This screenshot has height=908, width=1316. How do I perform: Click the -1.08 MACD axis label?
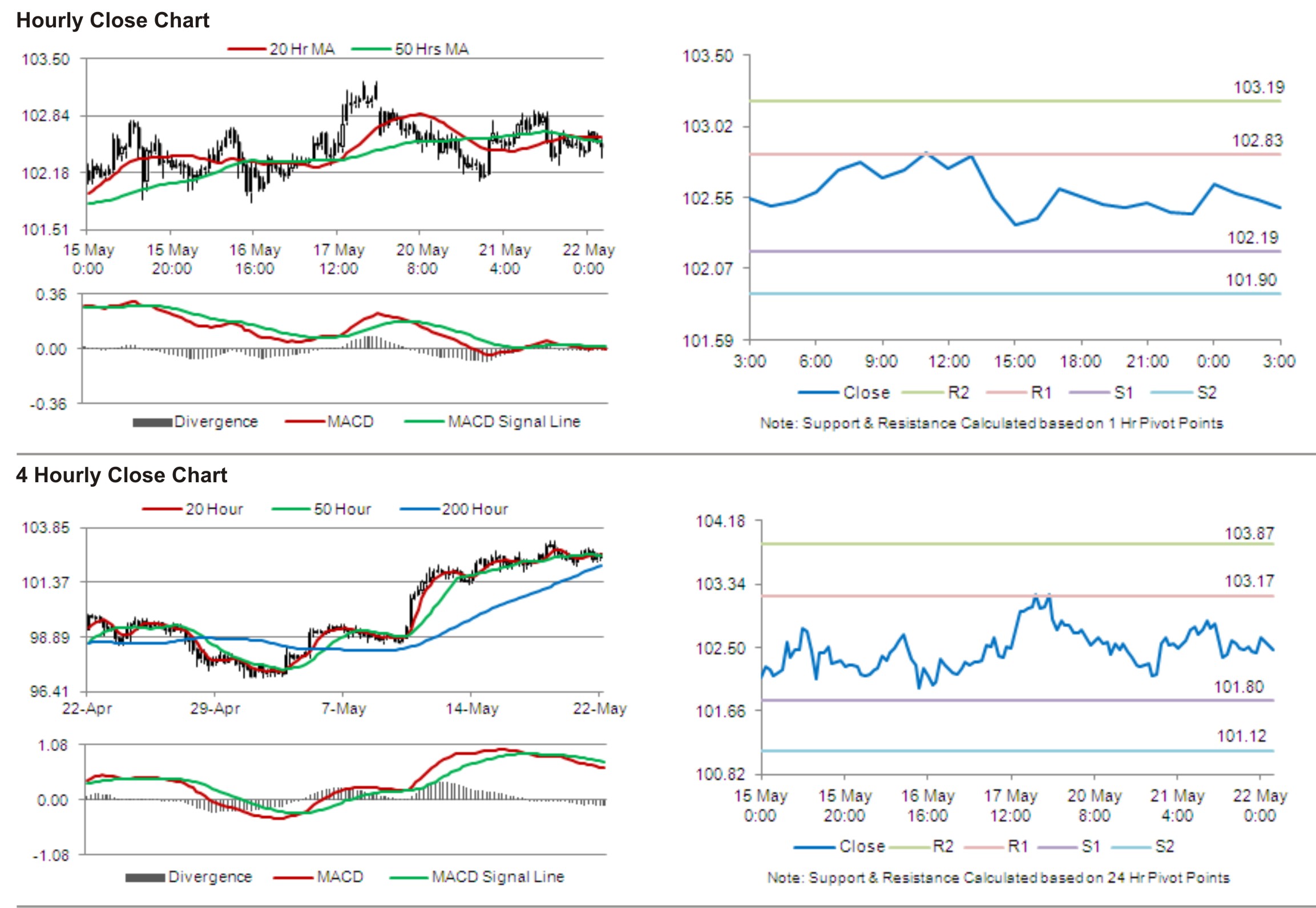tap(50, 855)
